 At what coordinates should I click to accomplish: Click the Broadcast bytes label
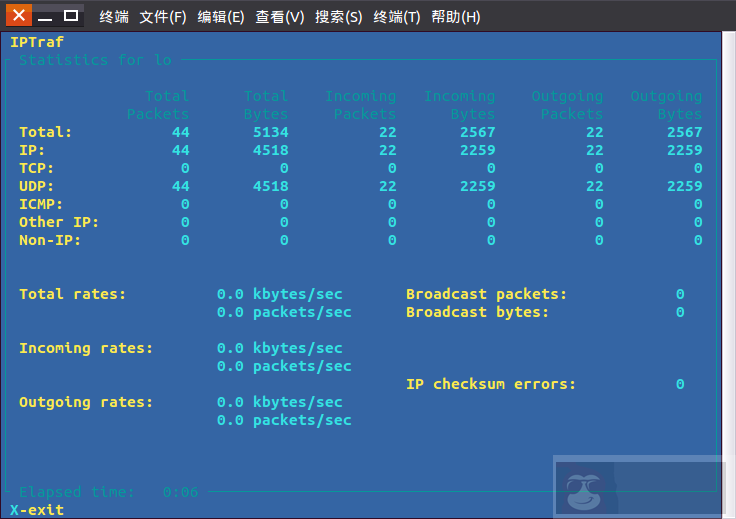pyautogui.click(x=478, y=312)
